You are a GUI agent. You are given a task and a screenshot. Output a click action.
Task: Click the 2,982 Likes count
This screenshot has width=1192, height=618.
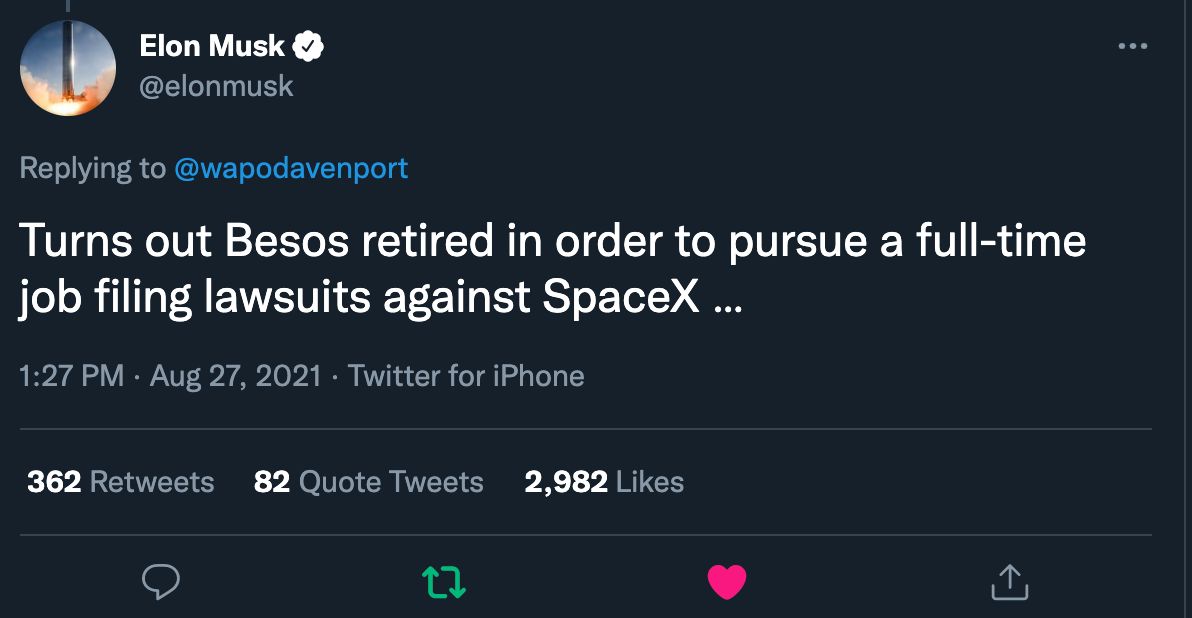(x=602, y=482)
